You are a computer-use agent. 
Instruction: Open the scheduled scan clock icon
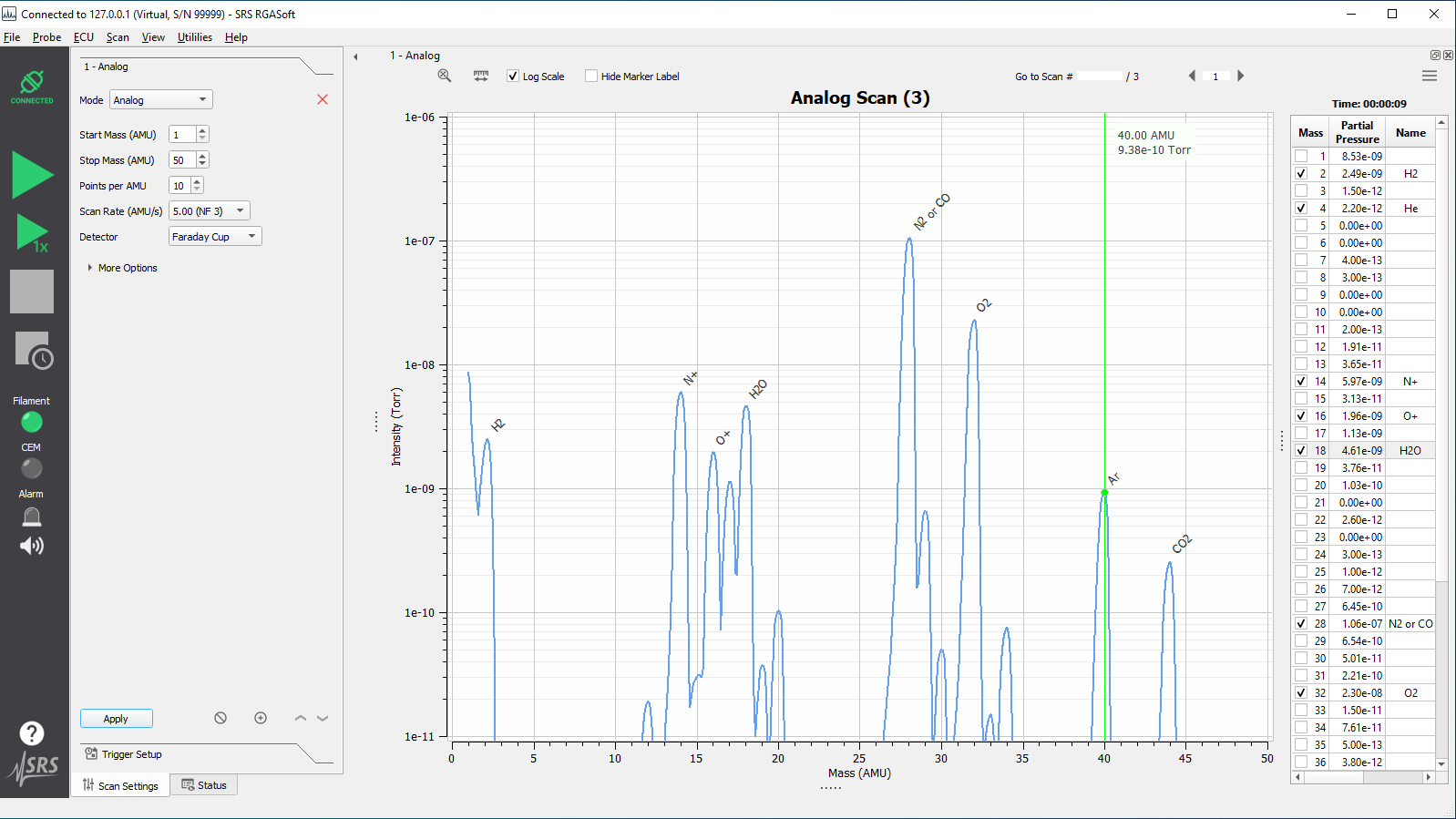point(34,350)
